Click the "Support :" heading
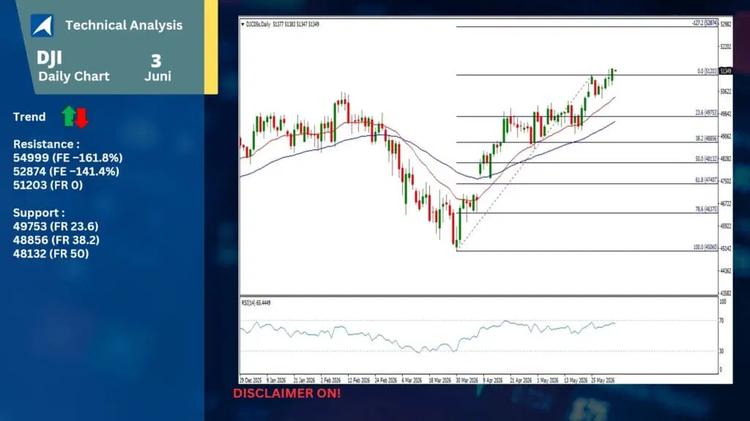The height and width of the screenshot is (421, 750). click(39, 213)
